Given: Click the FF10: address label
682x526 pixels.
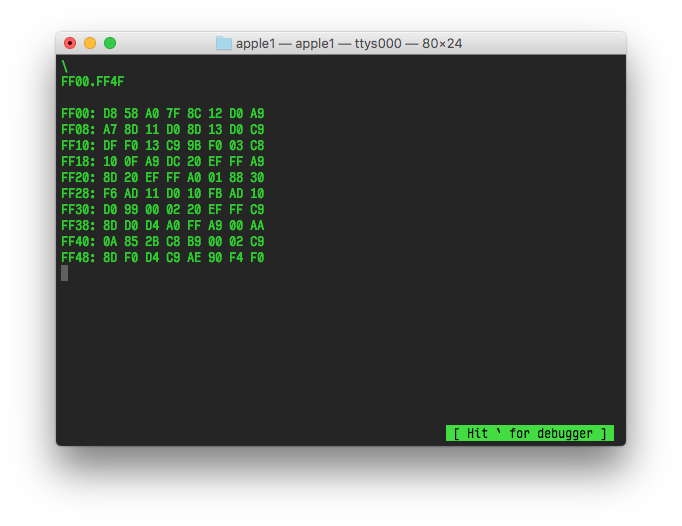Looking at the screenshot, I should [78, 146].
